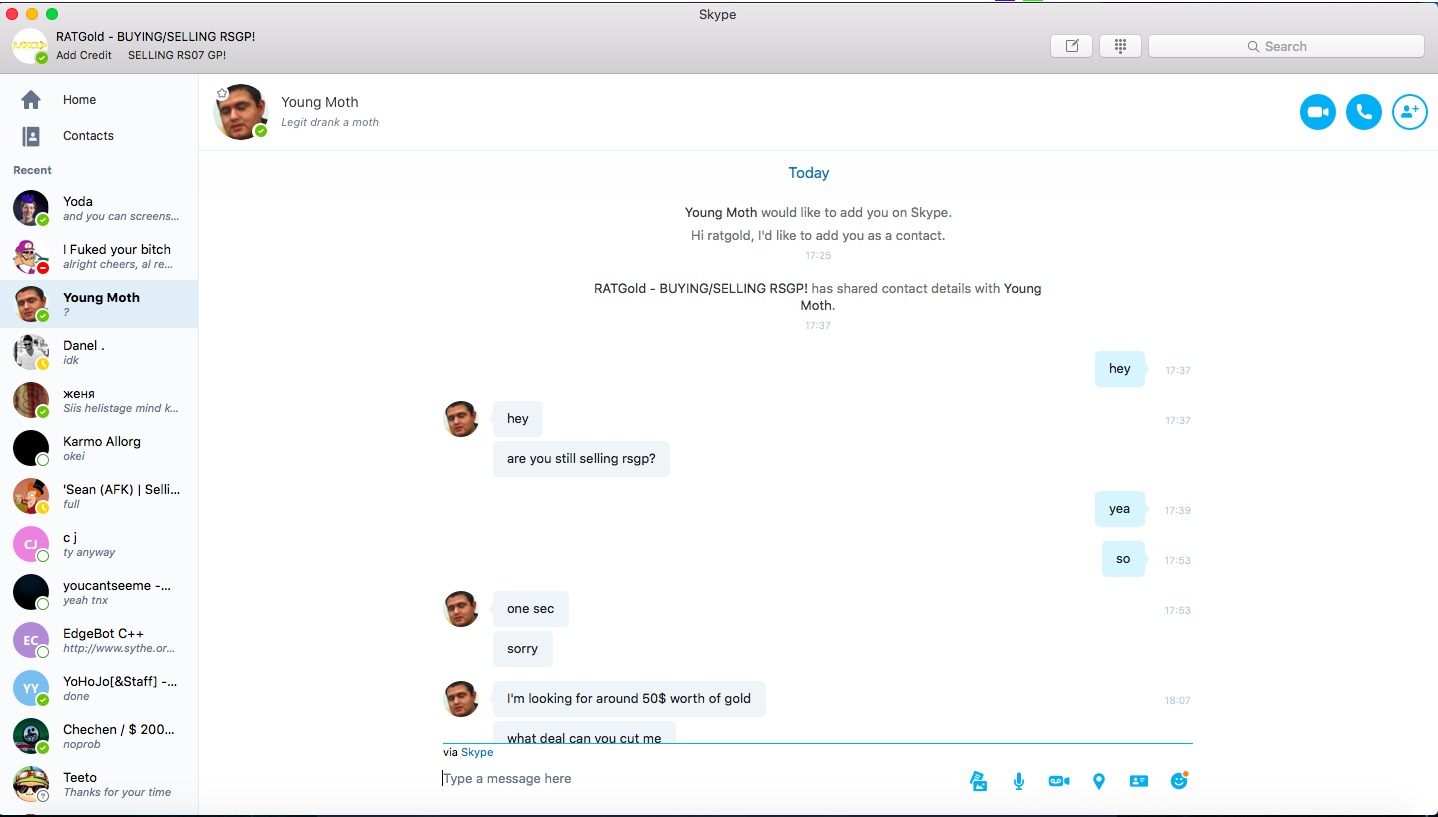The height and width of the screenshot is (817, 1438).
Task: Open the emoticon picker
Action: coord(1179,781)
